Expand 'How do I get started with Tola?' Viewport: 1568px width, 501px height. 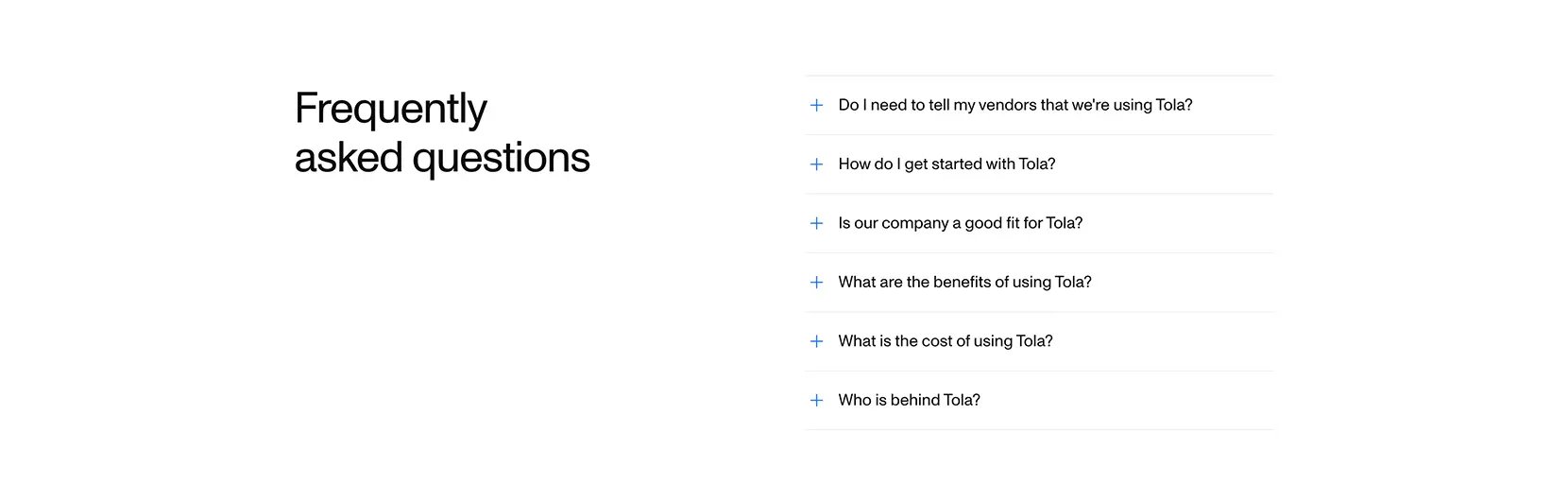point(1039,164)
